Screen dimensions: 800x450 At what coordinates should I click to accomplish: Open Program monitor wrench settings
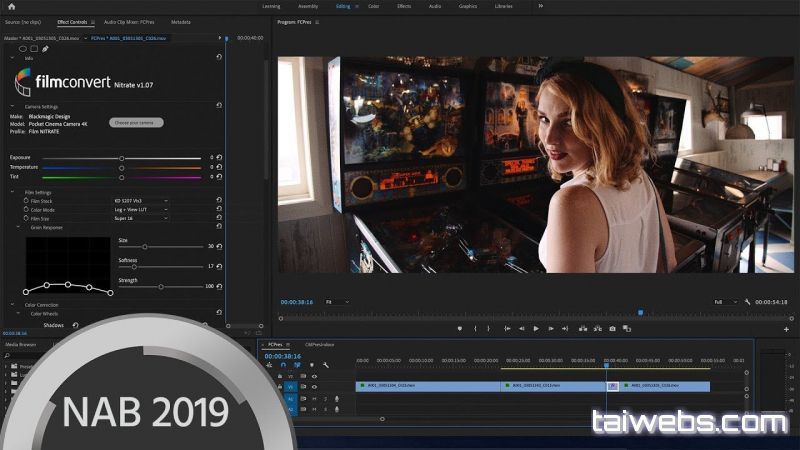click(x=747, y=301)
